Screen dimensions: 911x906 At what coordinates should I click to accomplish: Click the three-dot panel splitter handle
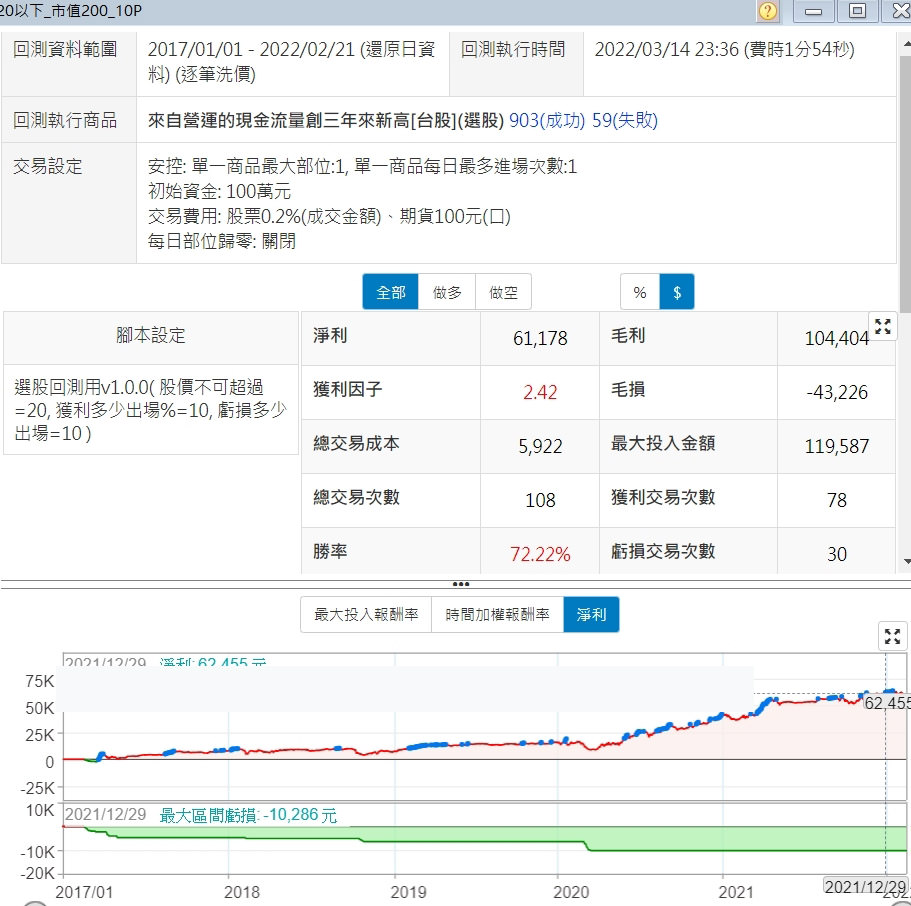point(460,583)
